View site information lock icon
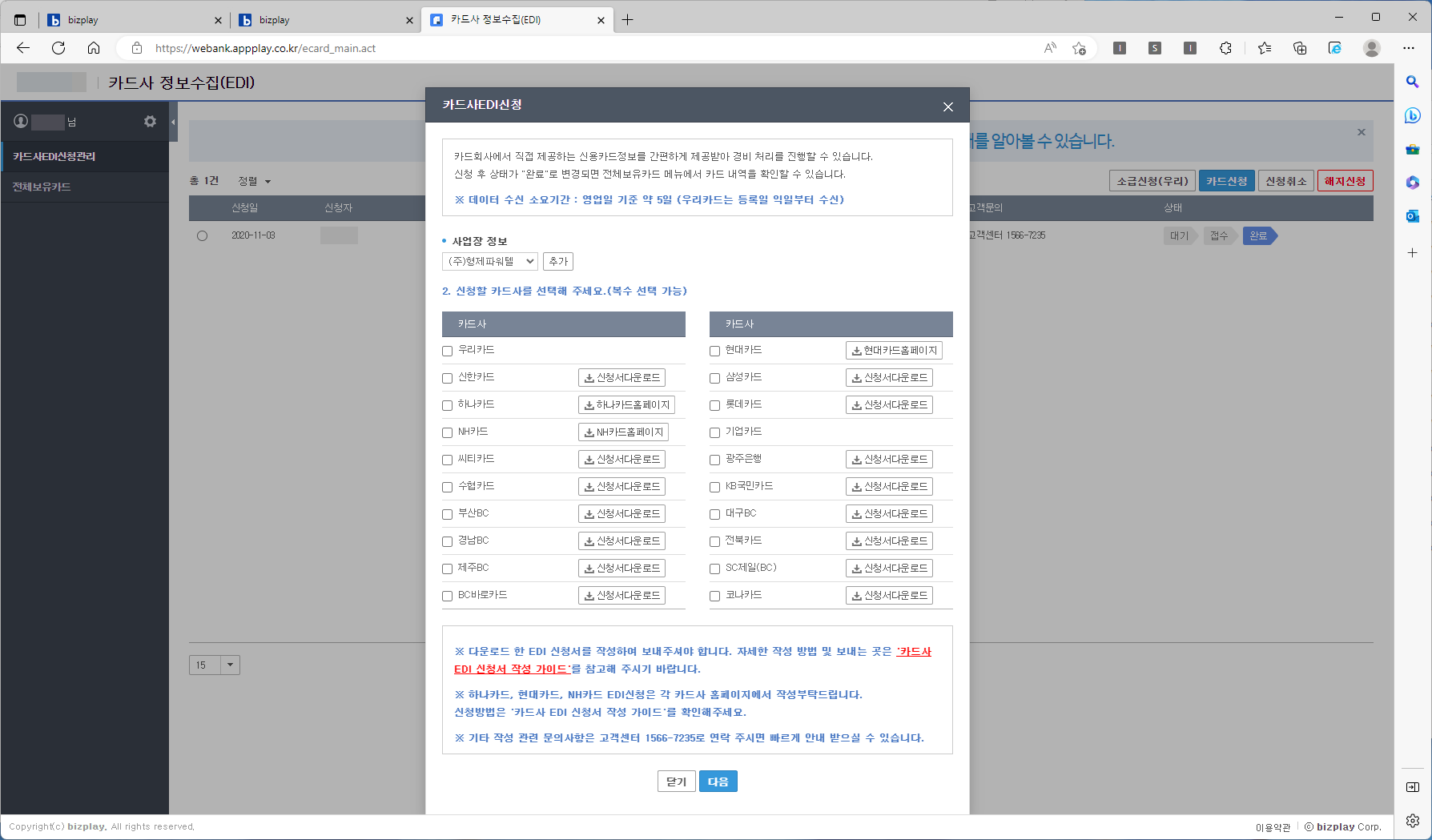 pos(137,48)
